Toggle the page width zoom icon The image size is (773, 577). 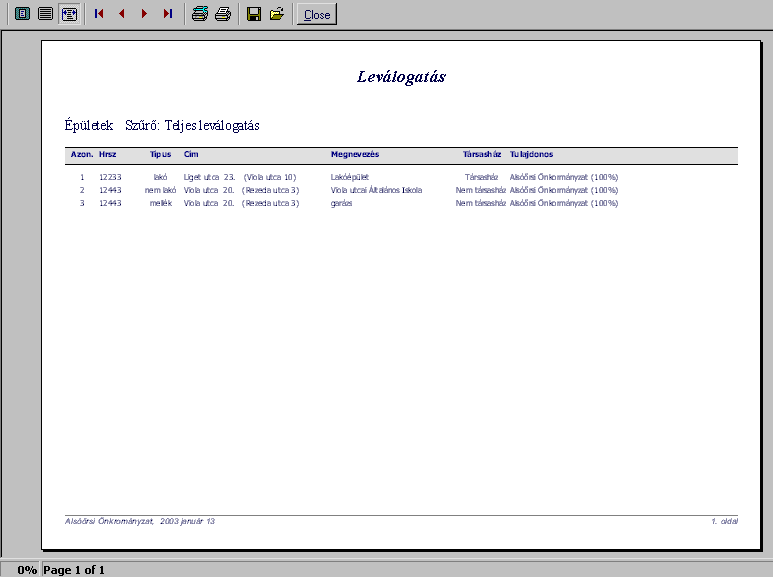coord(69,14)
